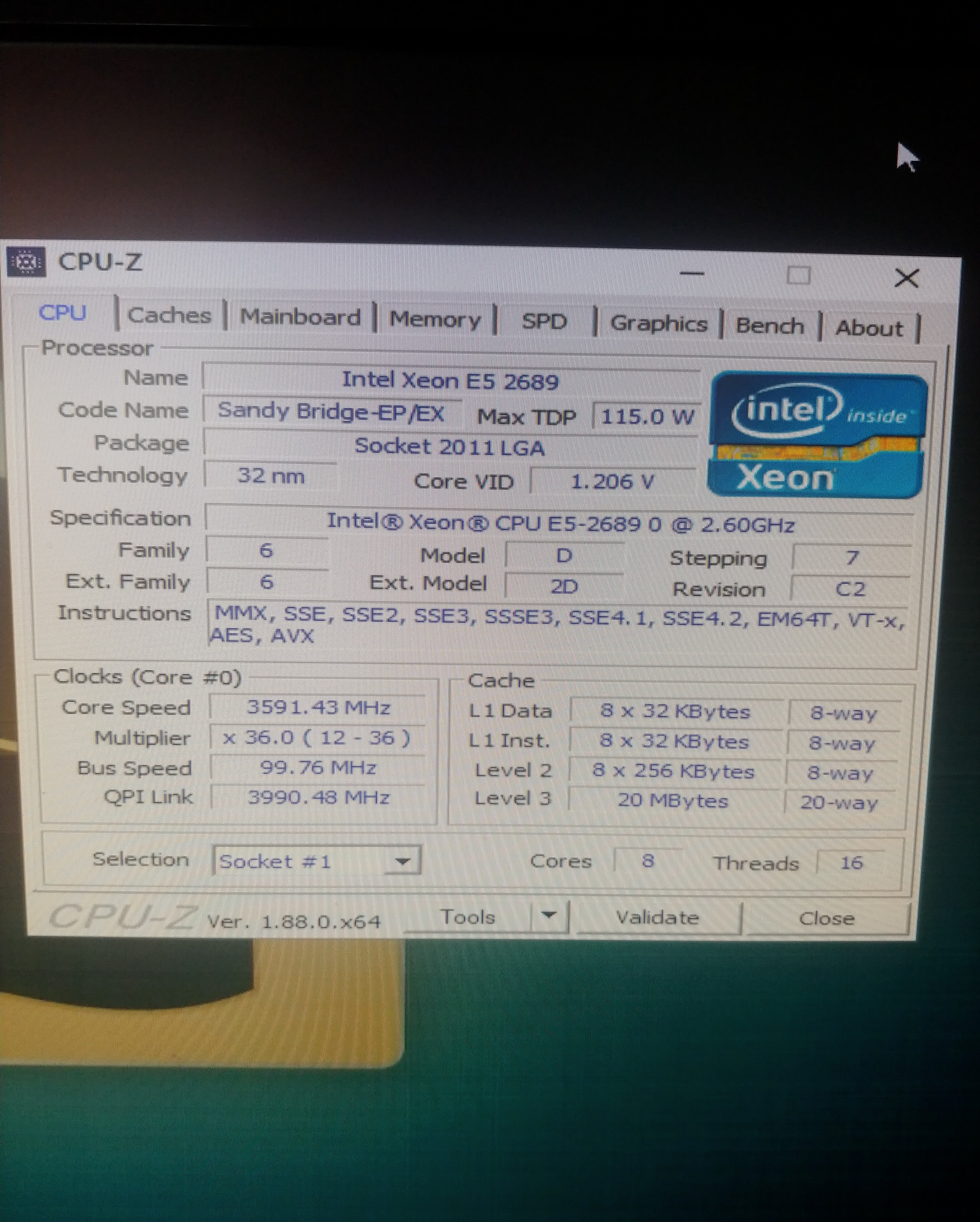Expand the Tools dropdown arrow
Image resolution: width=980 pixels, height=1222 pixels.
pos(548,914)
